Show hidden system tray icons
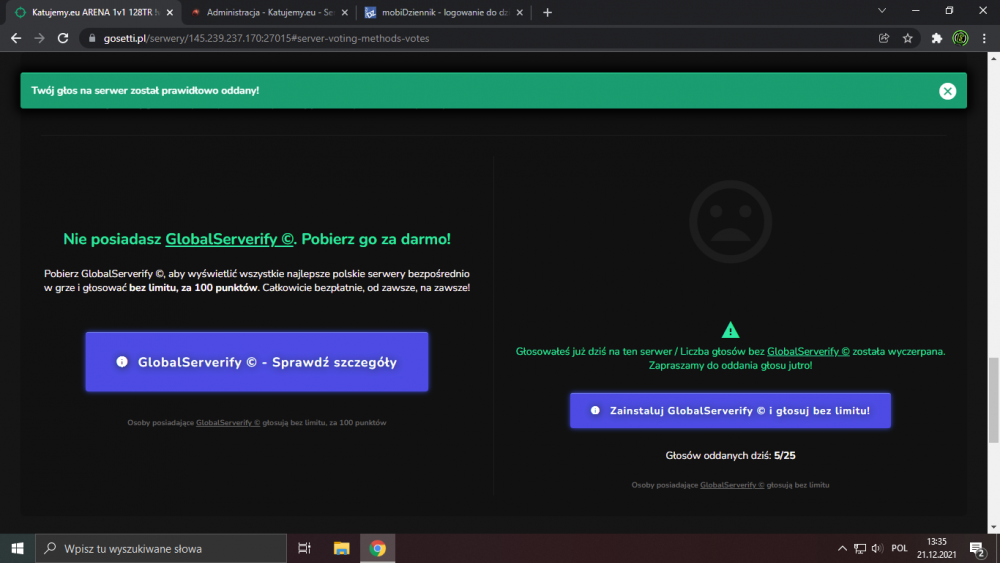Viewport: 1000px width, 563px height. 842,548
